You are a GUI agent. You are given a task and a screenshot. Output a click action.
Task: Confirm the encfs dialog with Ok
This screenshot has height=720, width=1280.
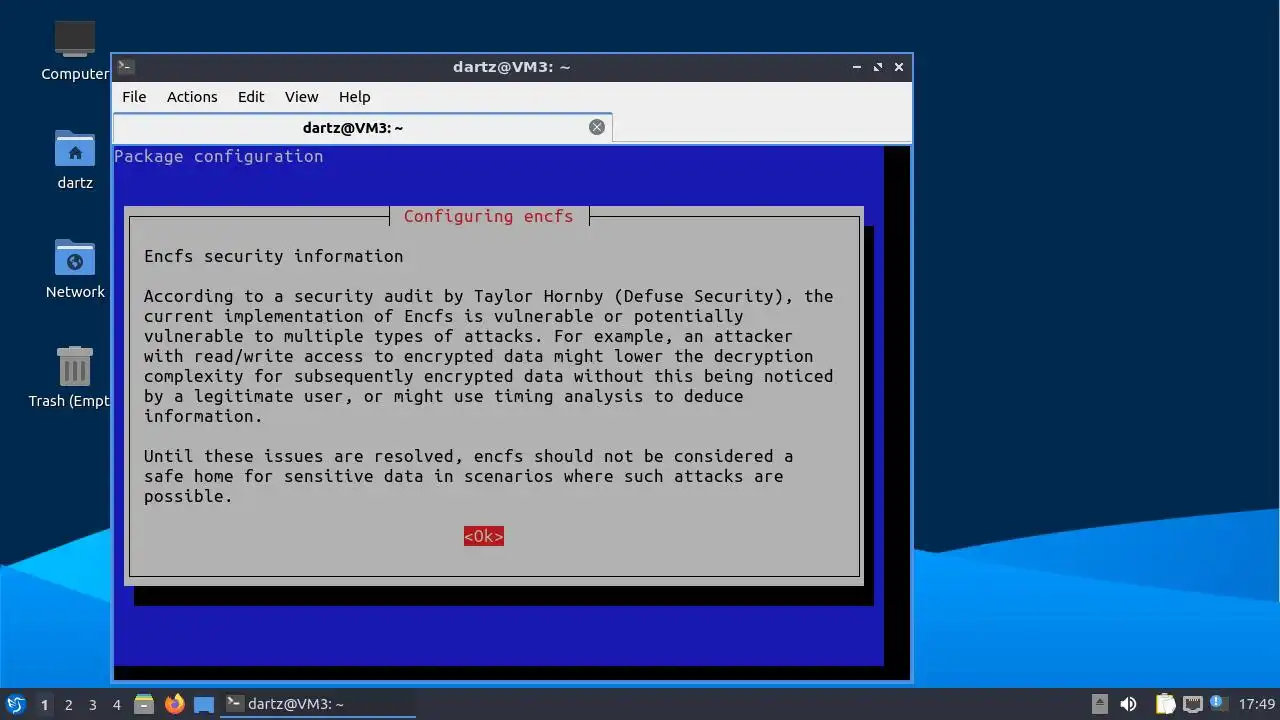pos(483,536)
